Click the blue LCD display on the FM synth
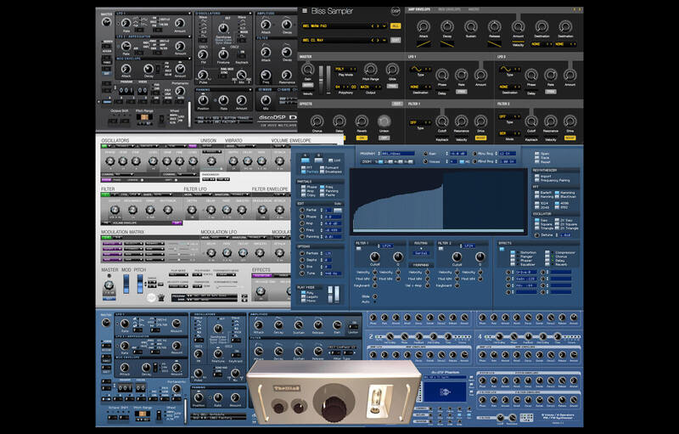This screenshot has height=434, width=679. [x=445, y=391]
